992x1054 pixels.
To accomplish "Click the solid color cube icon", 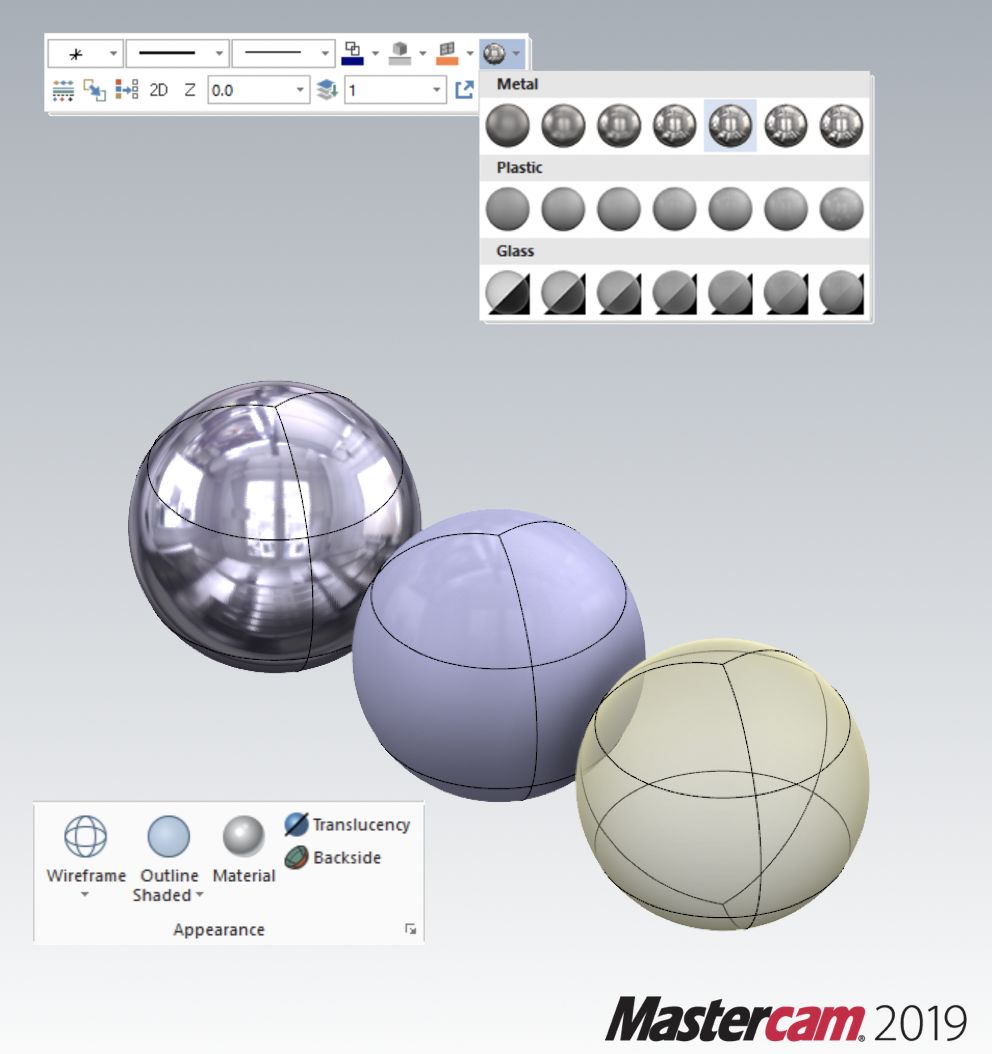I will pos(400,52).
